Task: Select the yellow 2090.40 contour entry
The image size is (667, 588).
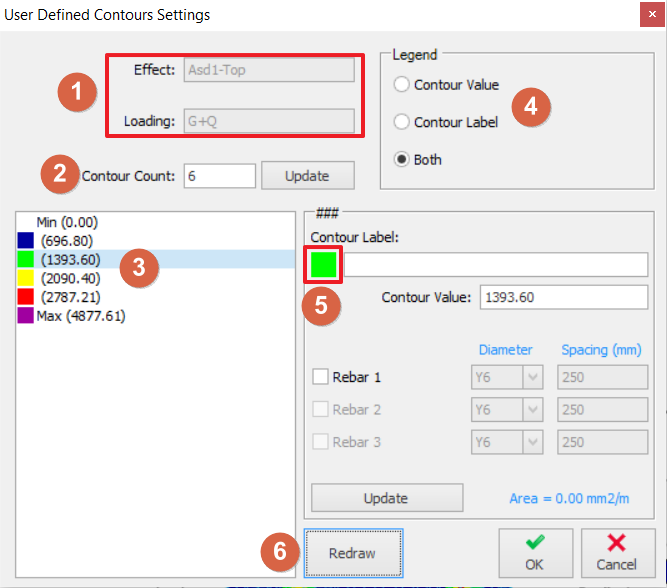Action: [70, 278]
